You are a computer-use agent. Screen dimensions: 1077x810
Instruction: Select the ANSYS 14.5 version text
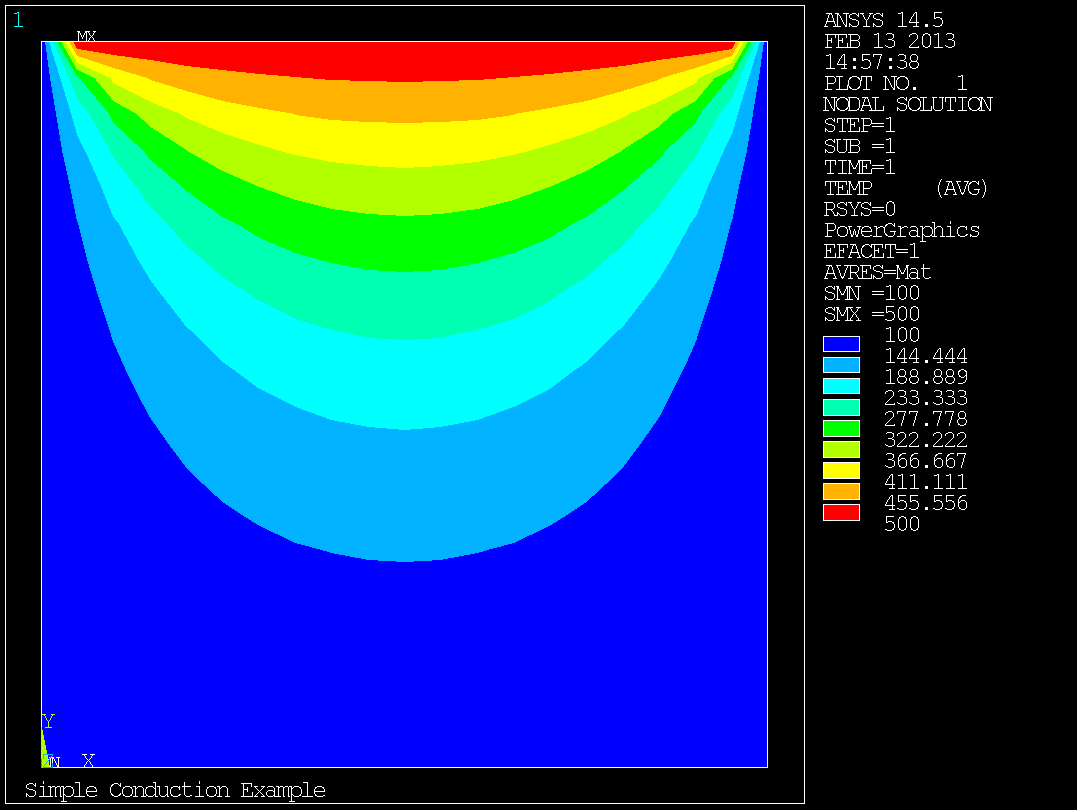tap(883, 20)
